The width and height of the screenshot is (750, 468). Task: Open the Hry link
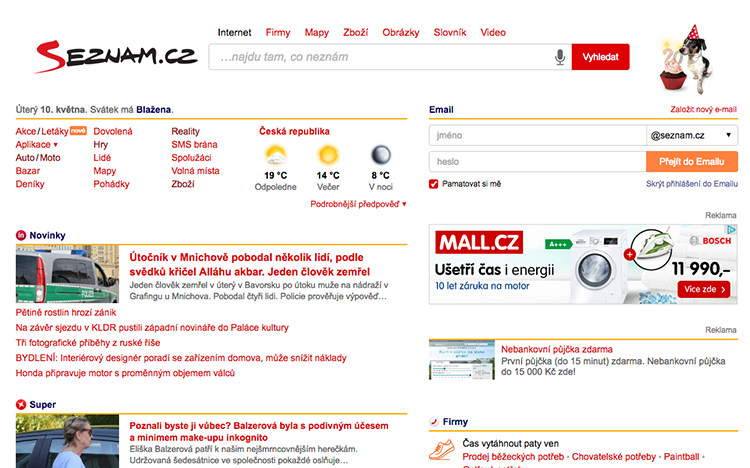(x=101, y=145)
